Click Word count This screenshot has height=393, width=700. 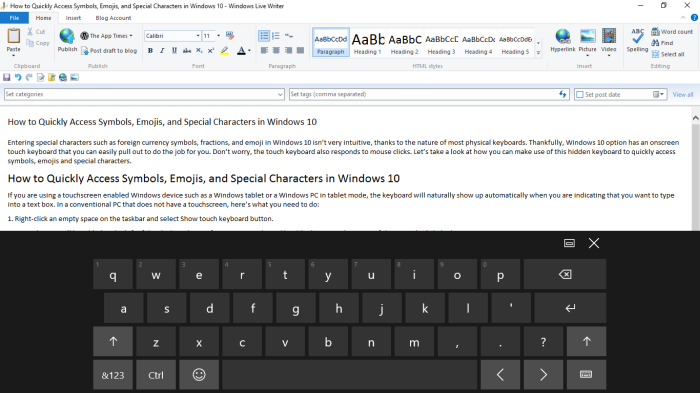[672, 32]
